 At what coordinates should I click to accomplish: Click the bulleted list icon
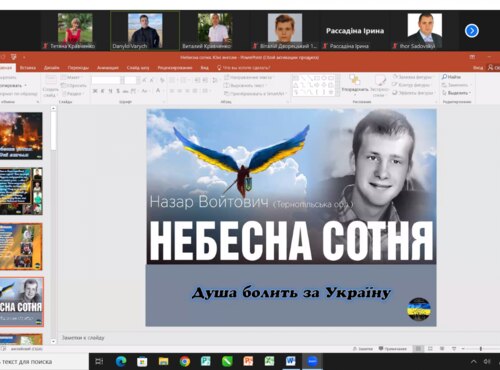[173, 80]
